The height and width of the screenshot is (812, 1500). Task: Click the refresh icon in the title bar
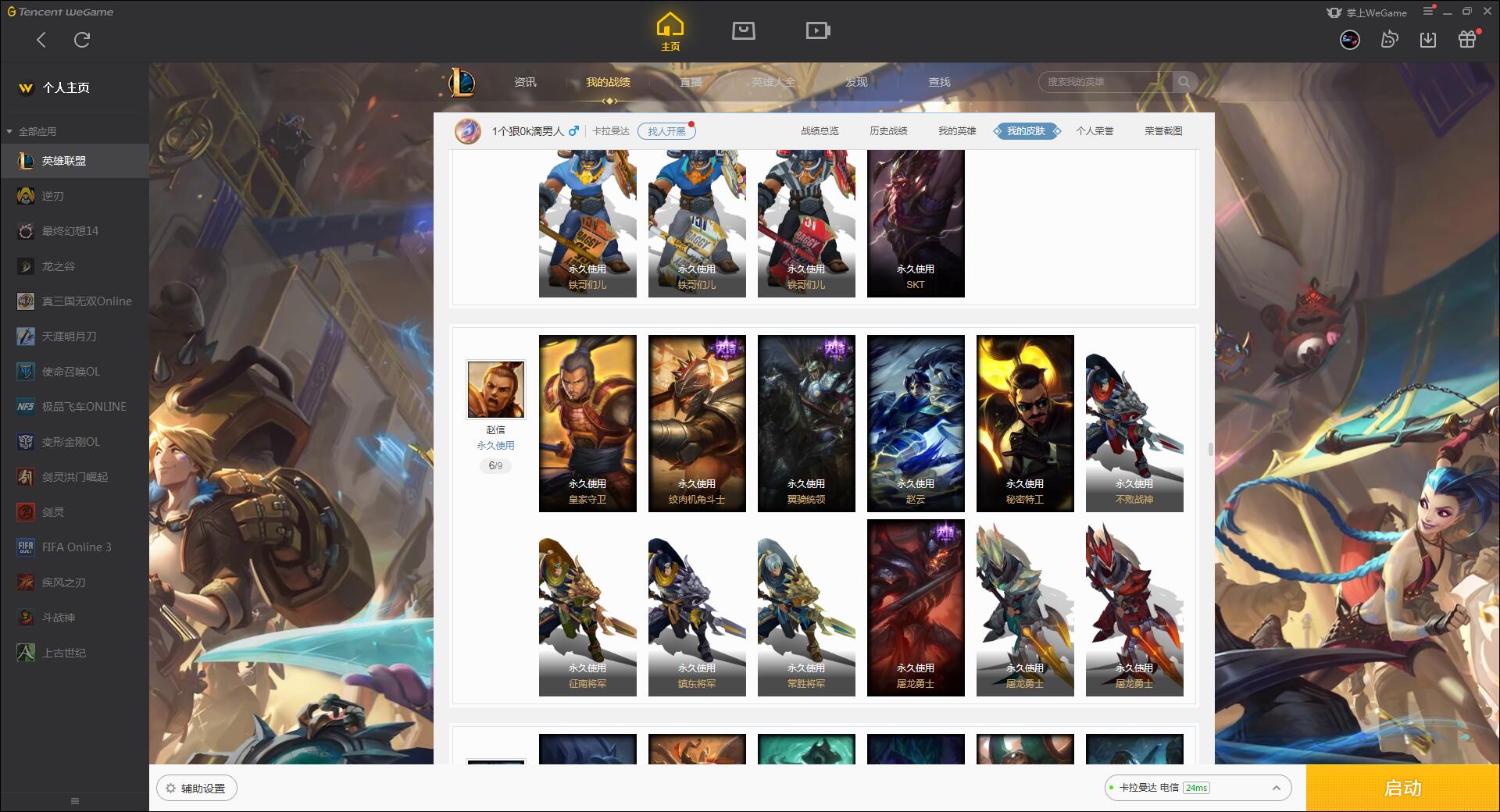tap(82, 40)
